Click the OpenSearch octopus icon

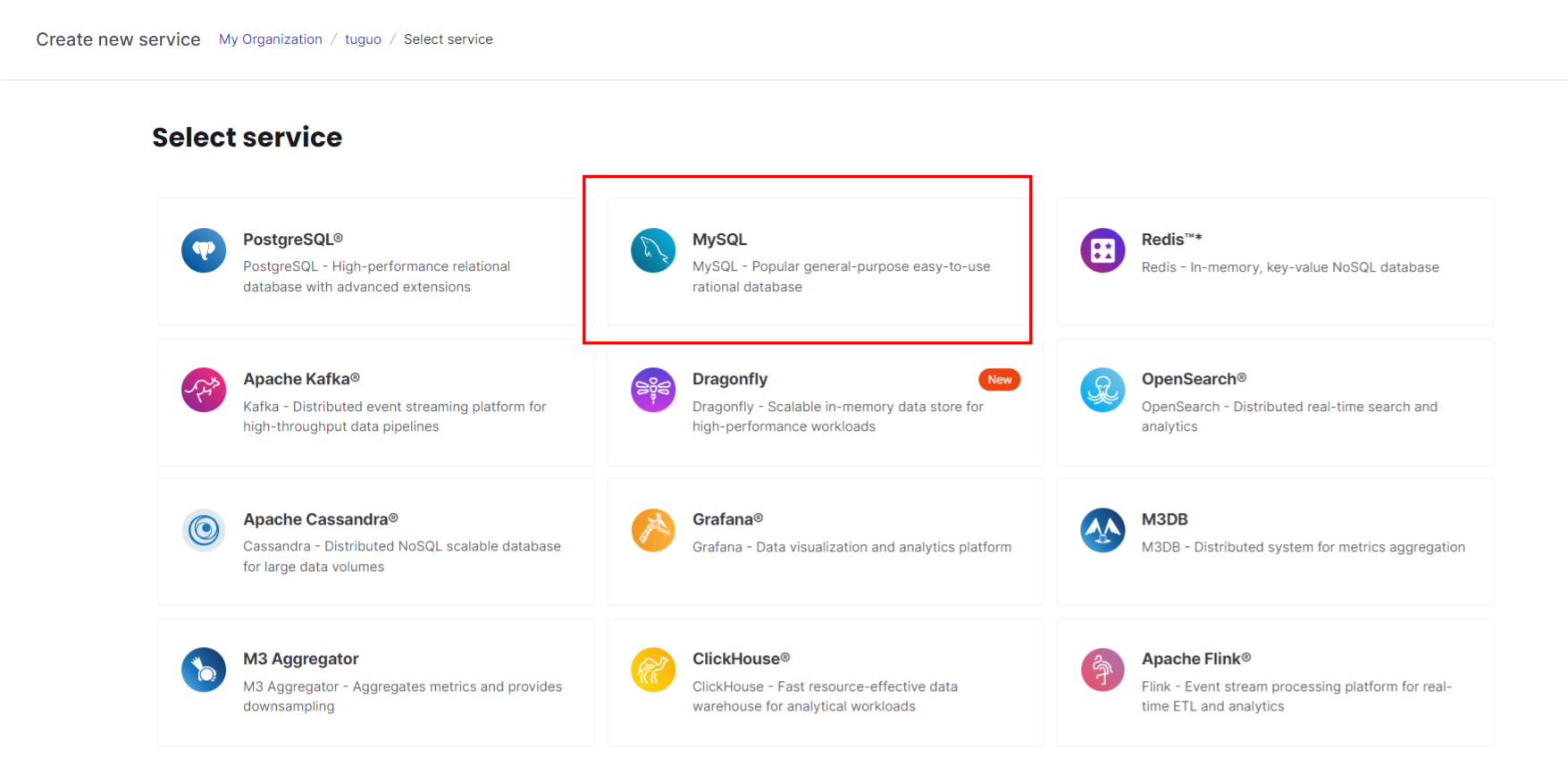coord(1103,390)
